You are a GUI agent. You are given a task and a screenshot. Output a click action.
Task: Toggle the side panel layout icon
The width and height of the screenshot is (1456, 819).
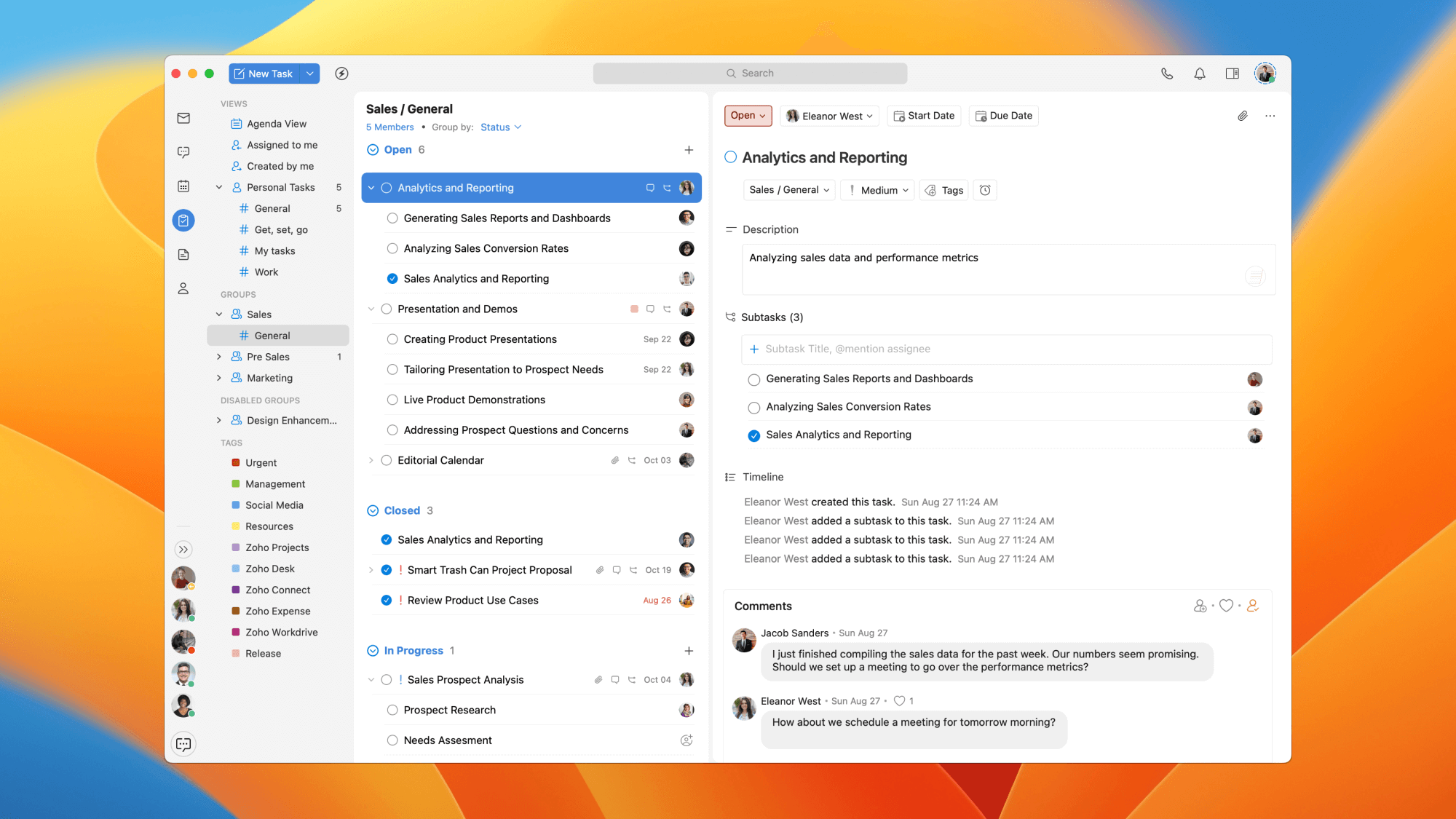[1232, 74]
